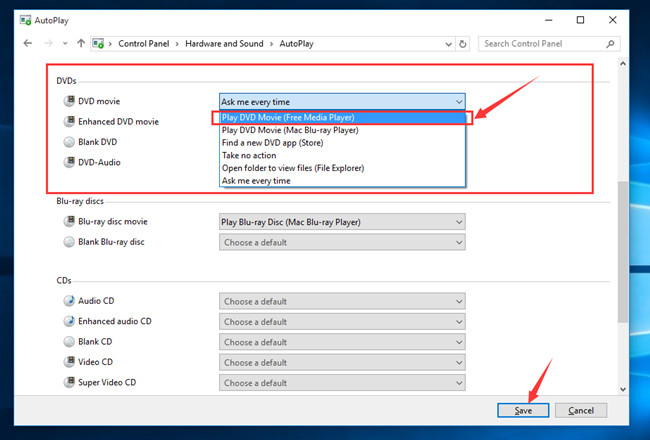
Task: Click the refresh icon in address bar
Action: 464,44
